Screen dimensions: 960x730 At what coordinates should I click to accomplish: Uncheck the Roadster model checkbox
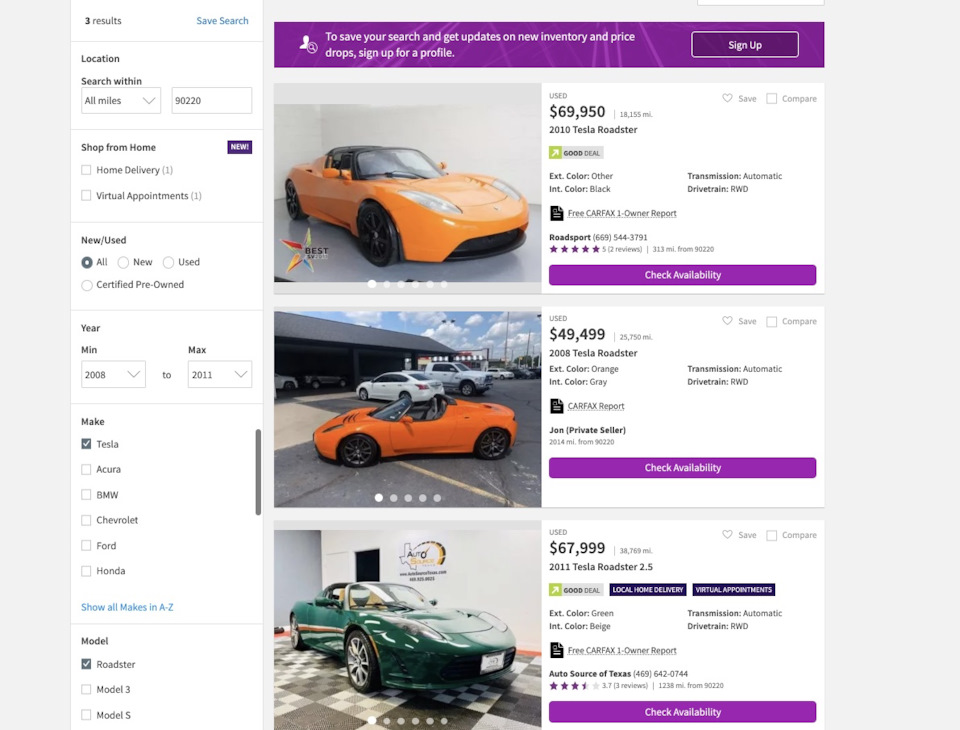(86, 664)
